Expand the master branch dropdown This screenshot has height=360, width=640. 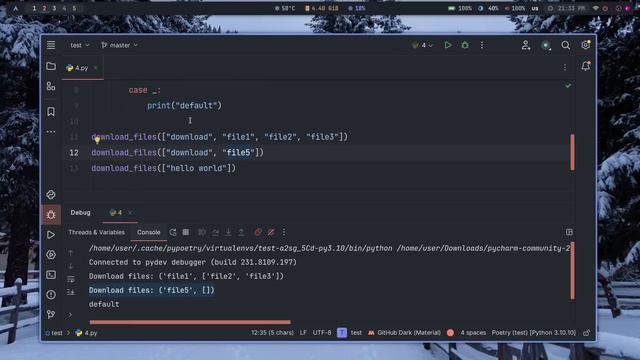pos(120,45)
